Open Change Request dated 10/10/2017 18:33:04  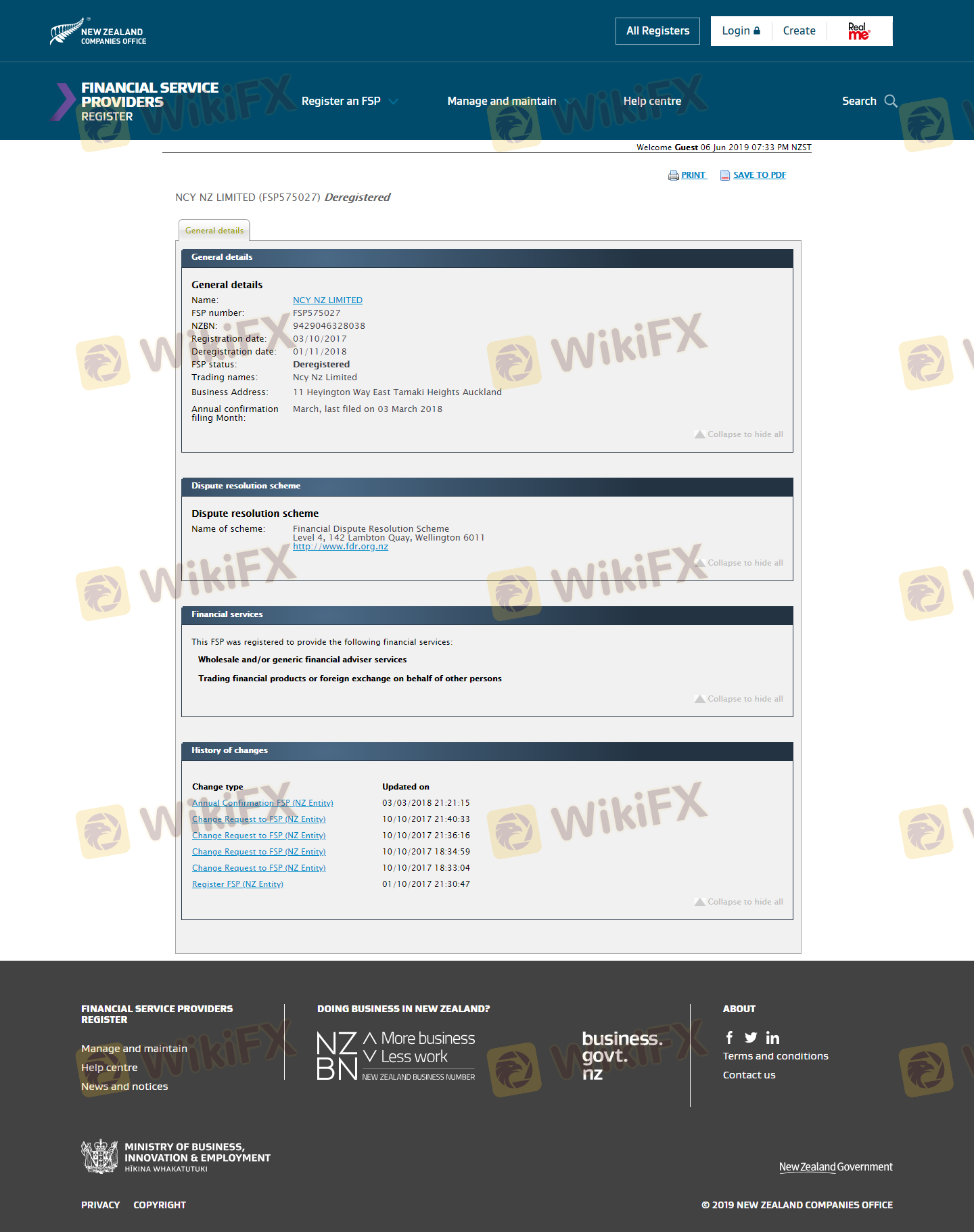[259, 868]
